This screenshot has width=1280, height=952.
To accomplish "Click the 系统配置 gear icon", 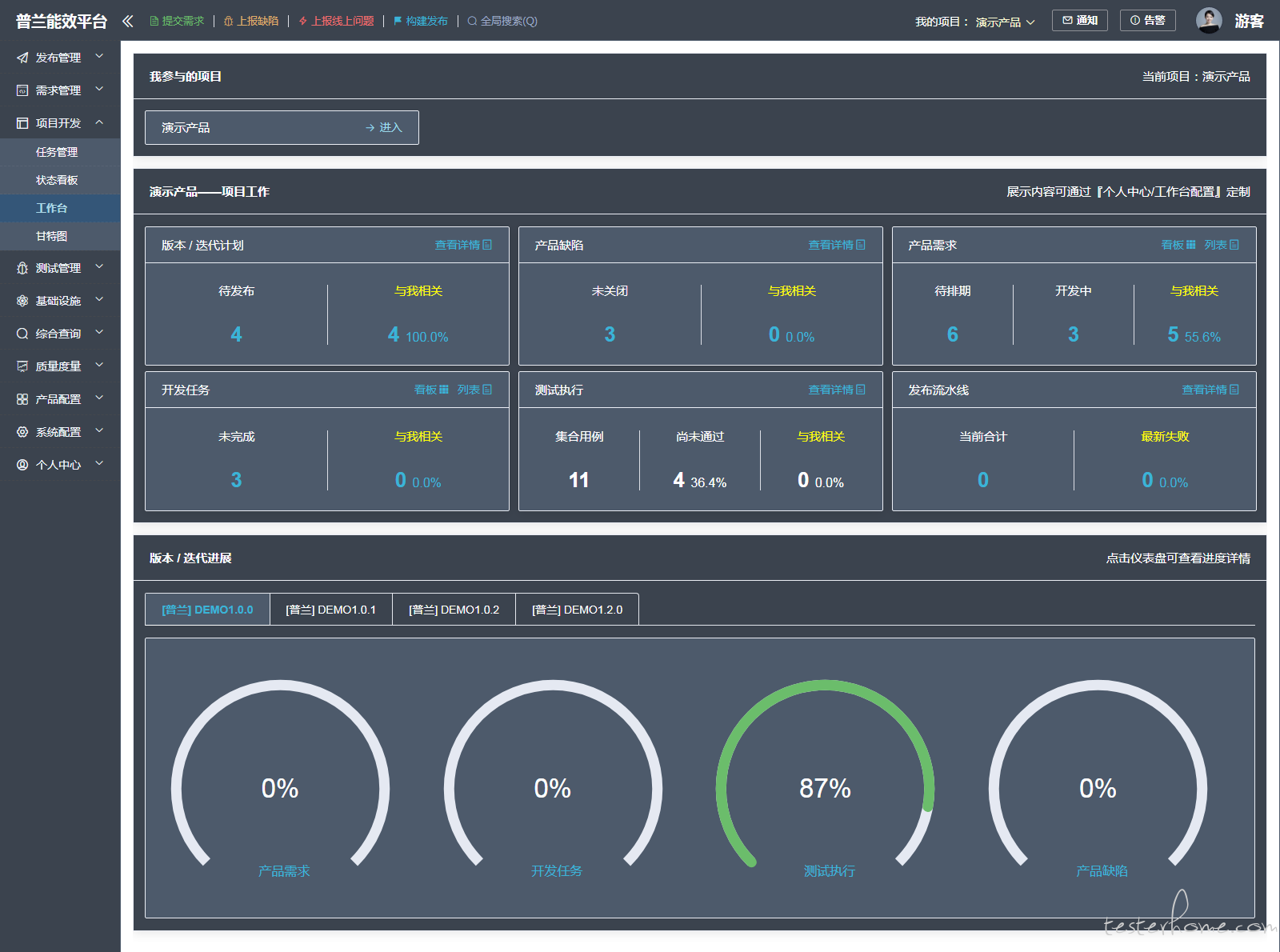I will click(x=22, y=432).
